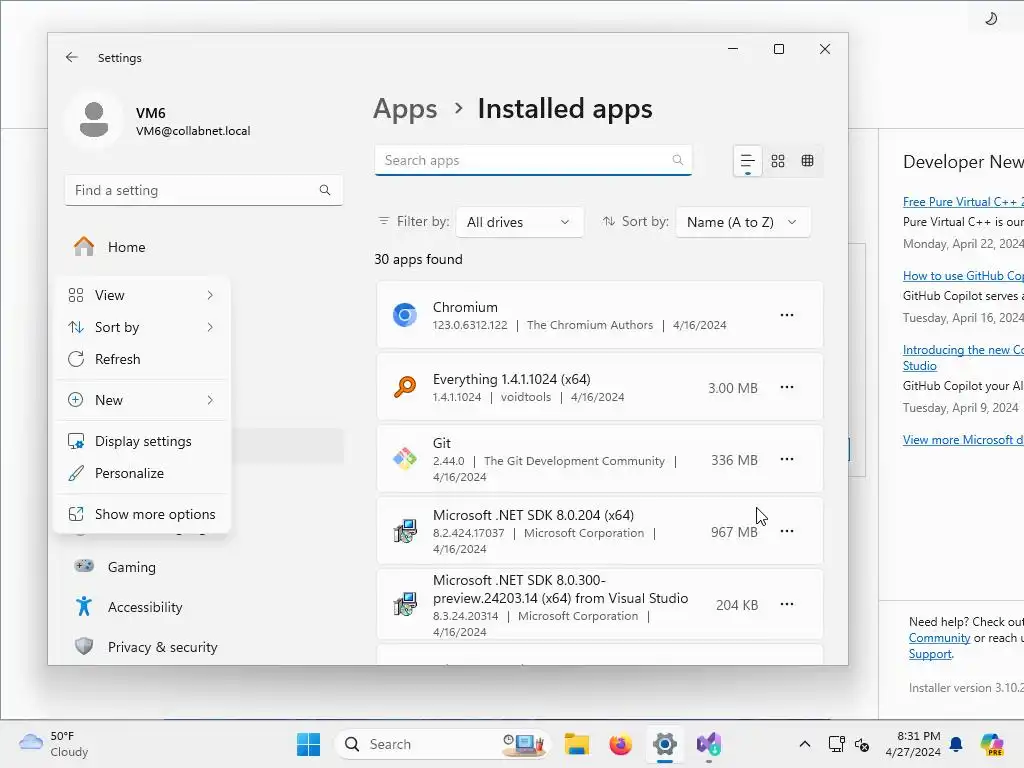Open the Support link
Image resolution: width=1024 pixels, height=768 pixels.
point(930,654)
